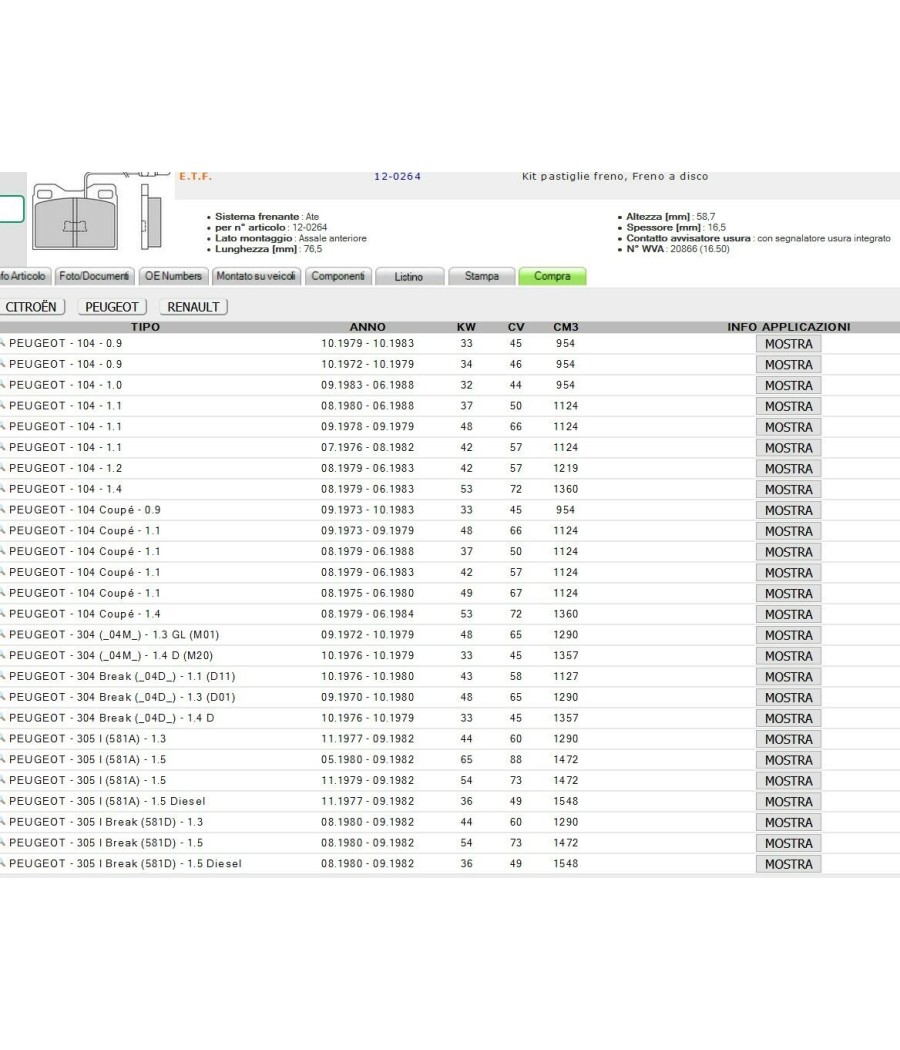Click the year range '05.1980 - 09.1982'
The image size is (900, 1050).
(x=368, y=759)
